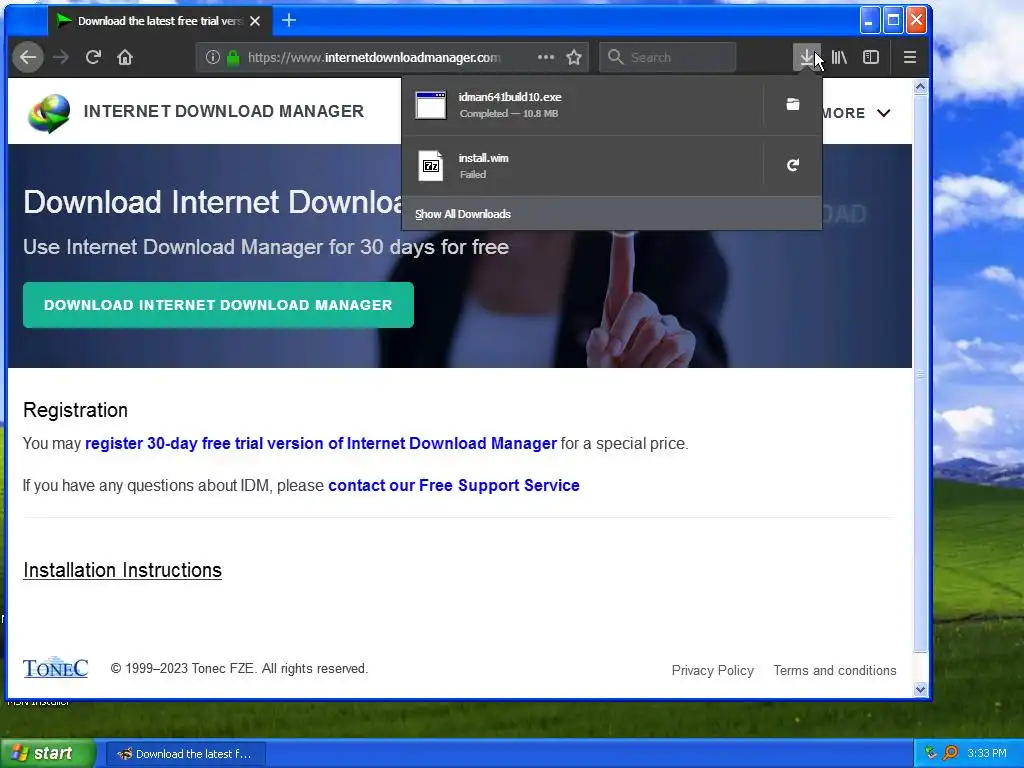Click the page scrollbar down arrow
The width and height of the screenshot is (1024, 768).
921,689
